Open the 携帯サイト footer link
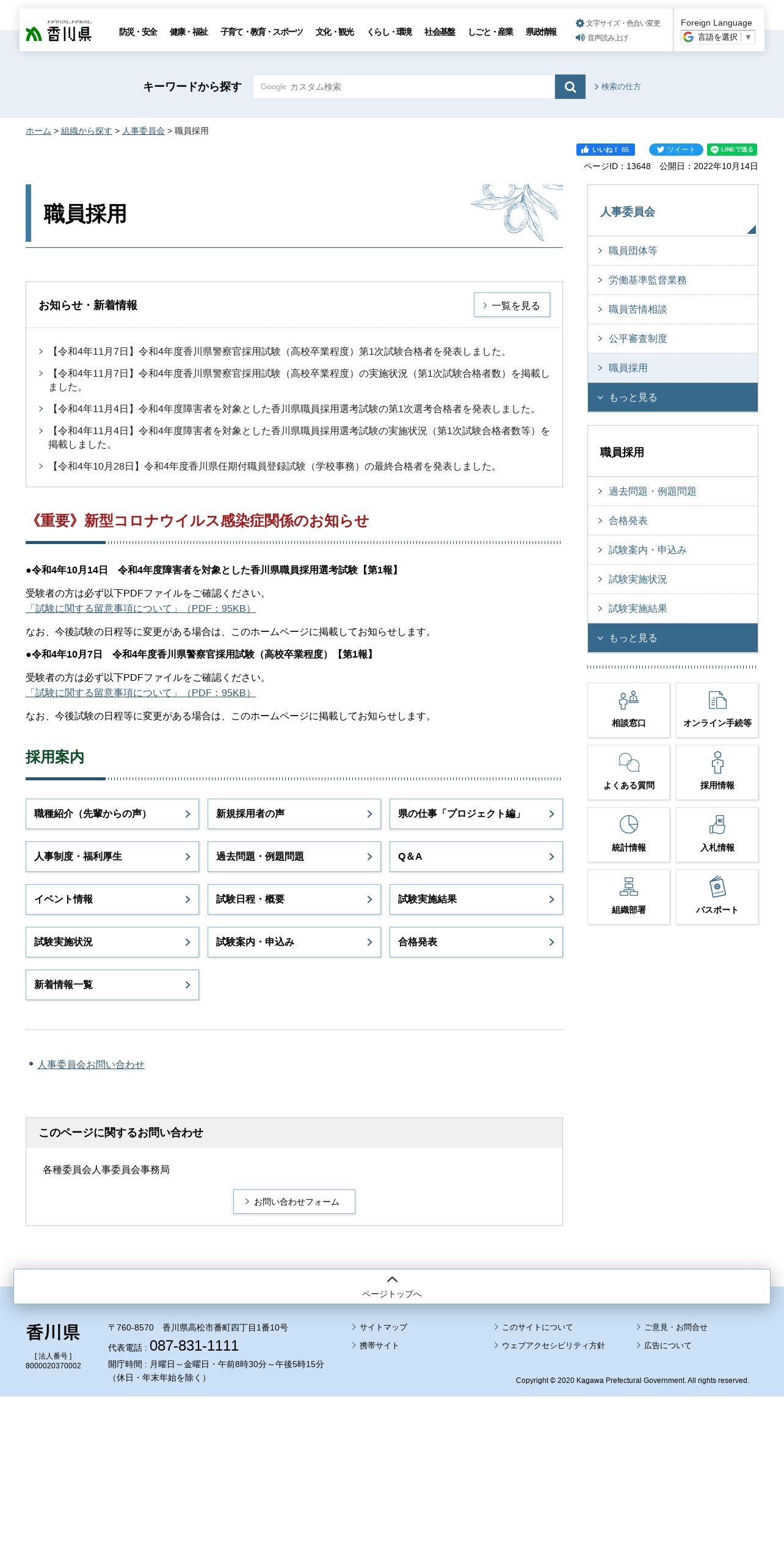Screen dimensions: 784x1568 (379, 1346)
